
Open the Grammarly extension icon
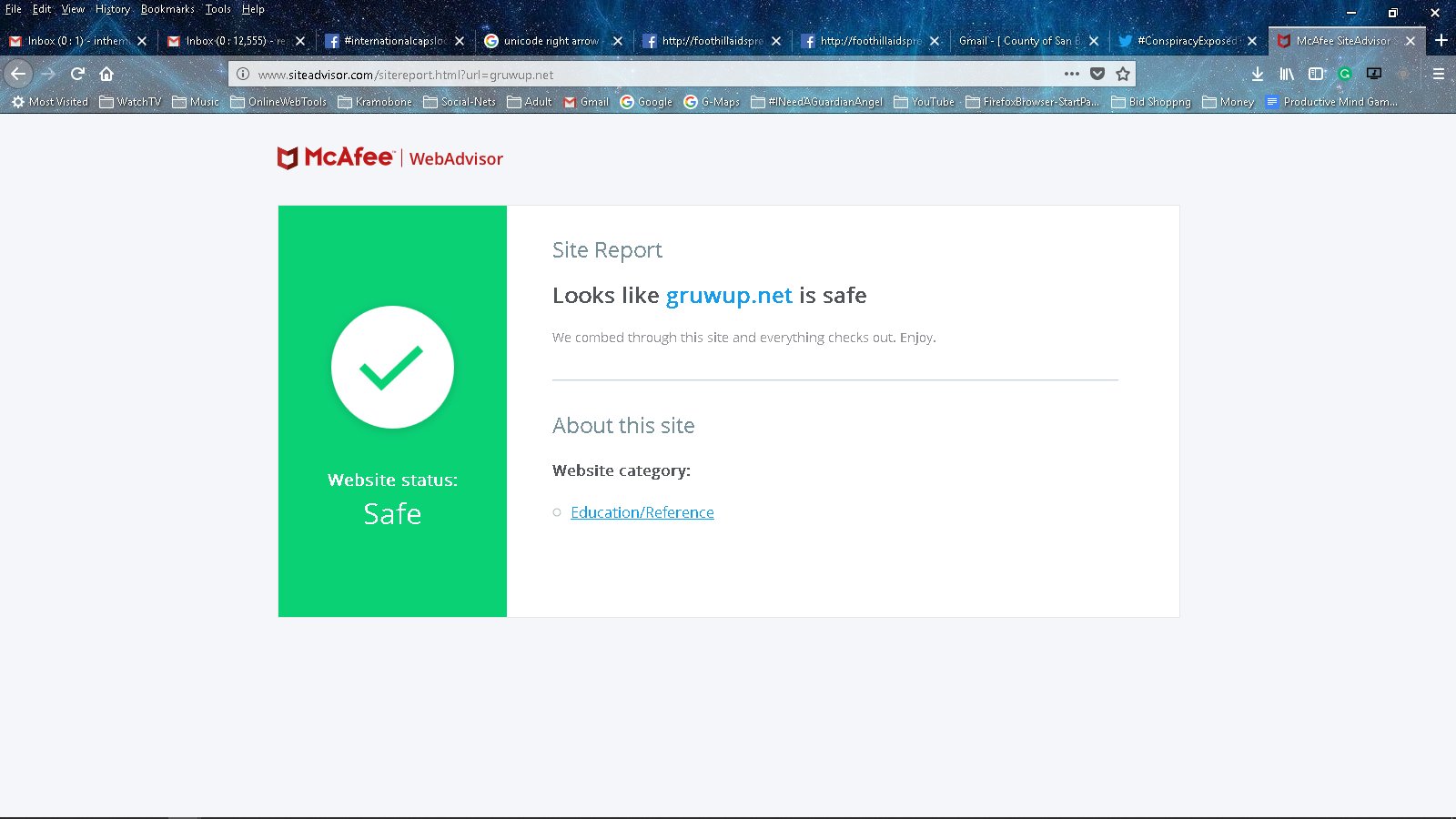pos(1345,74)
